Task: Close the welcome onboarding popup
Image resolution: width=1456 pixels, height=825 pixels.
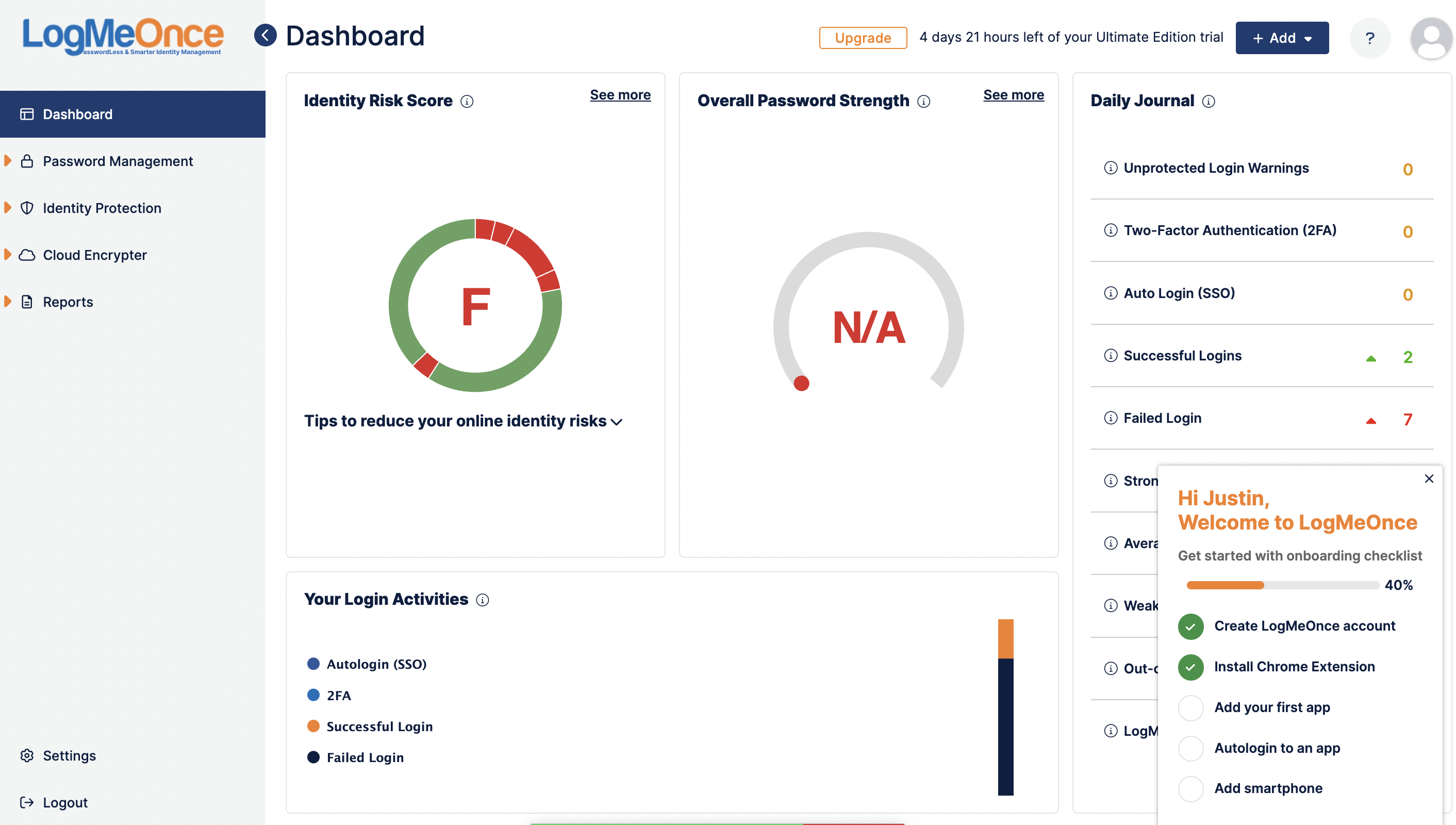Action: point(1429,478)
